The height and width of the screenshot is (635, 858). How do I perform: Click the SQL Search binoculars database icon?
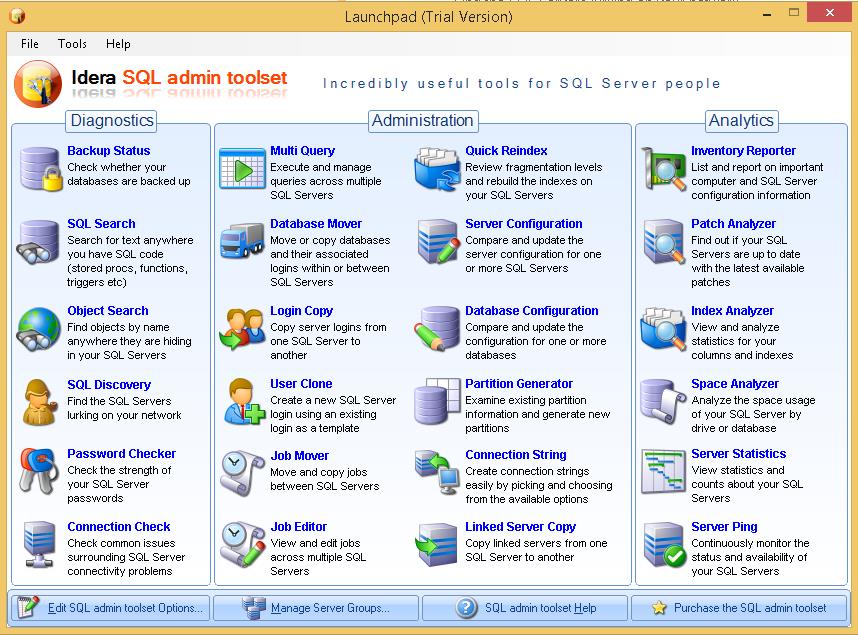[38, 242]
